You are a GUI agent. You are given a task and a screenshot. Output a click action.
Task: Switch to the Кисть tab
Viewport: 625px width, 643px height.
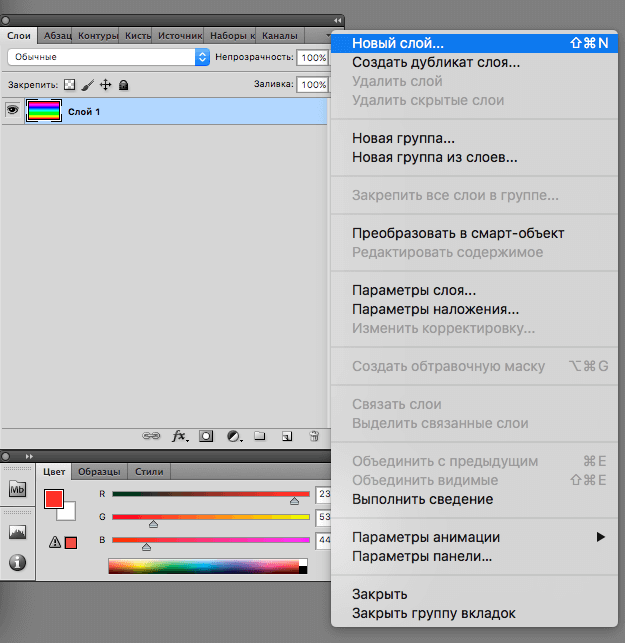(136, 36)
